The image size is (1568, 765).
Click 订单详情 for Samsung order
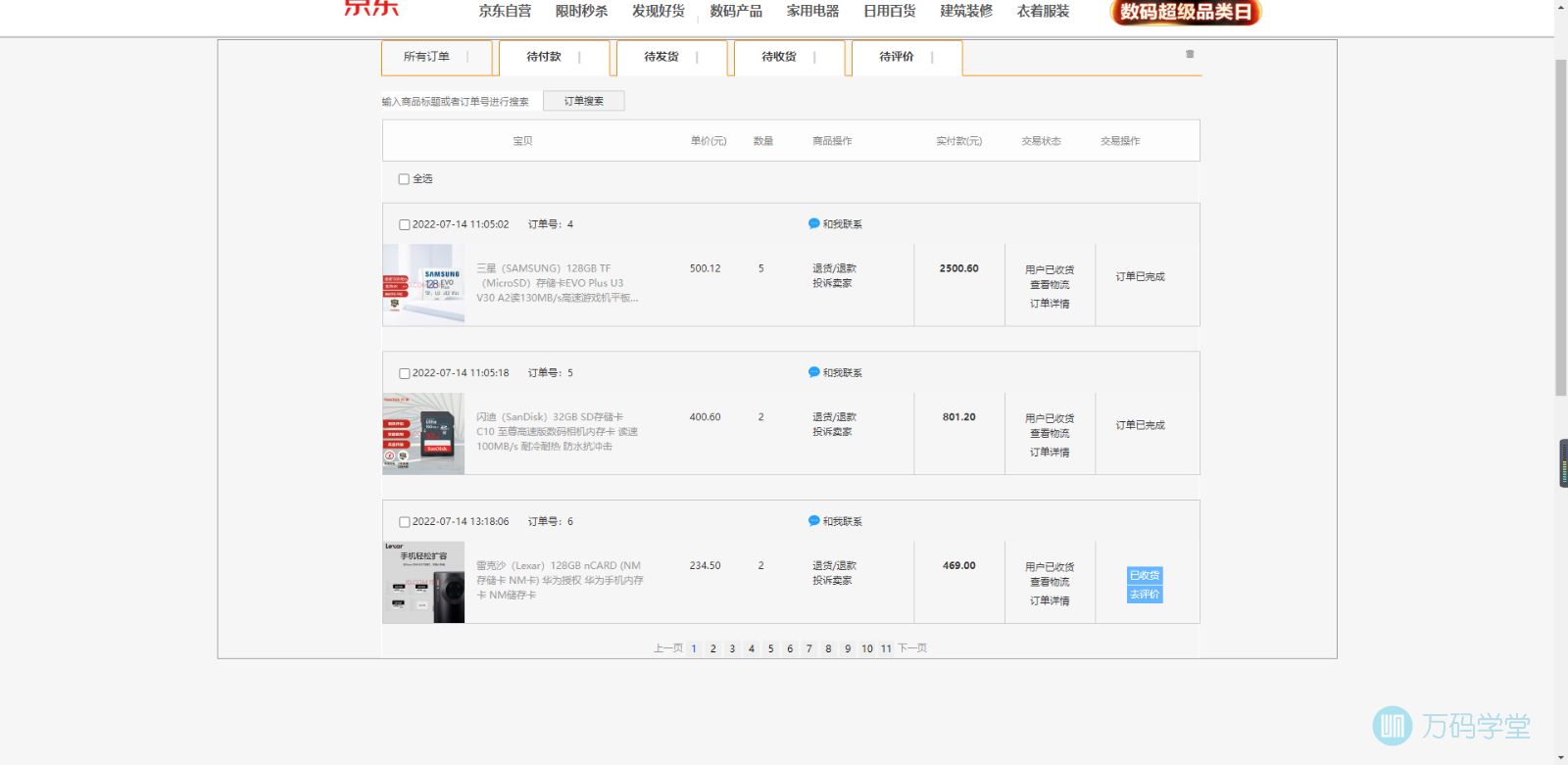click(x=1050, y=304)
